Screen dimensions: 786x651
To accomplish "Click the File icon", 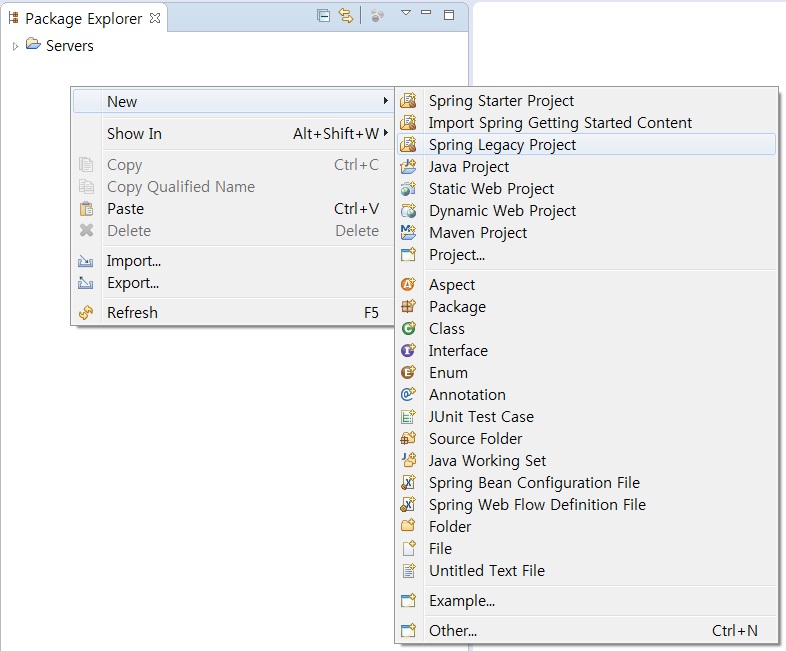I will (408, 548).
